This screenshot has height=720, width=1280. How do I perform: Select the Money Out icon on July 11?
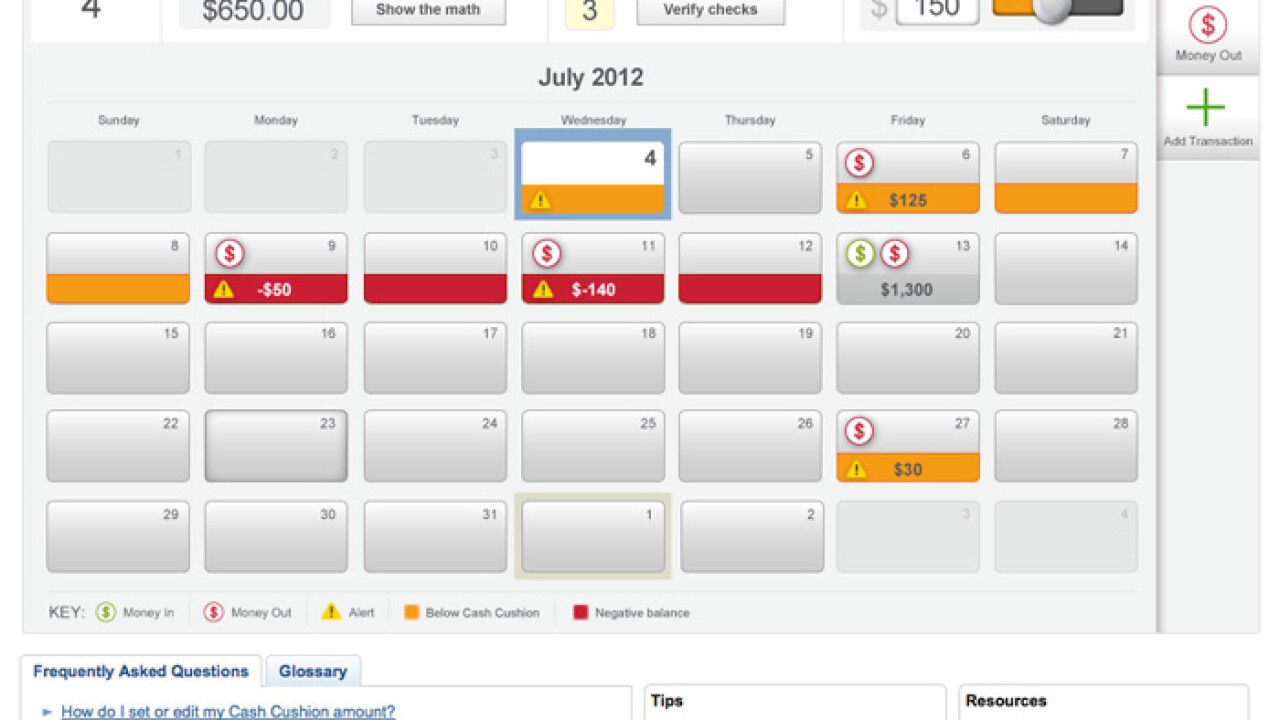pyautogui.click(x=548, y=253)
